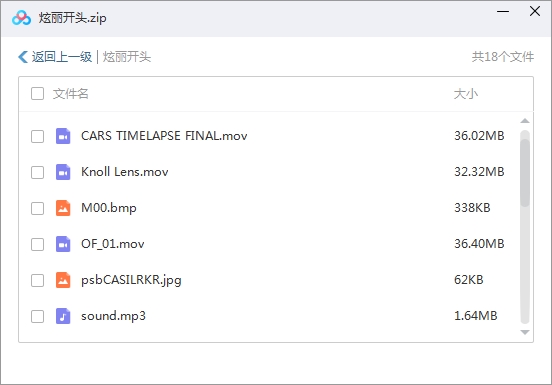
Task: Select the psbCASILRKR.jpg file name
Action: [x=131, y=280]
